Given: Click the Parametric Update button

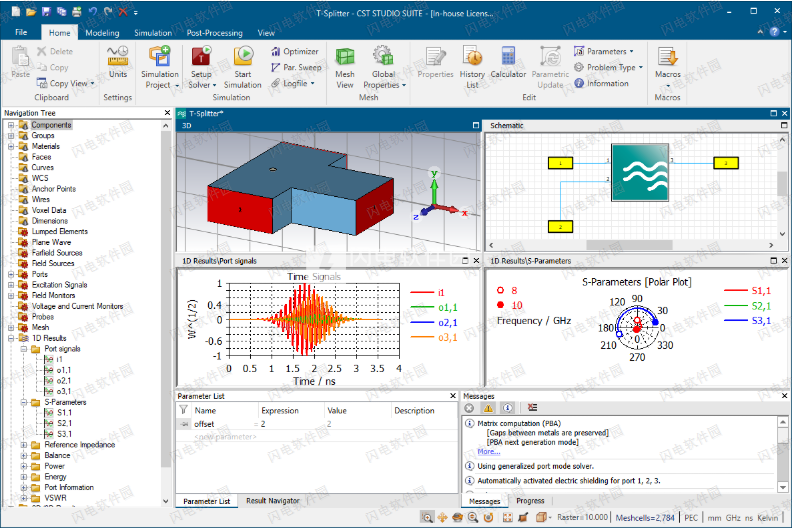Looking at the screenshot, I should click(x=550, y=67).
